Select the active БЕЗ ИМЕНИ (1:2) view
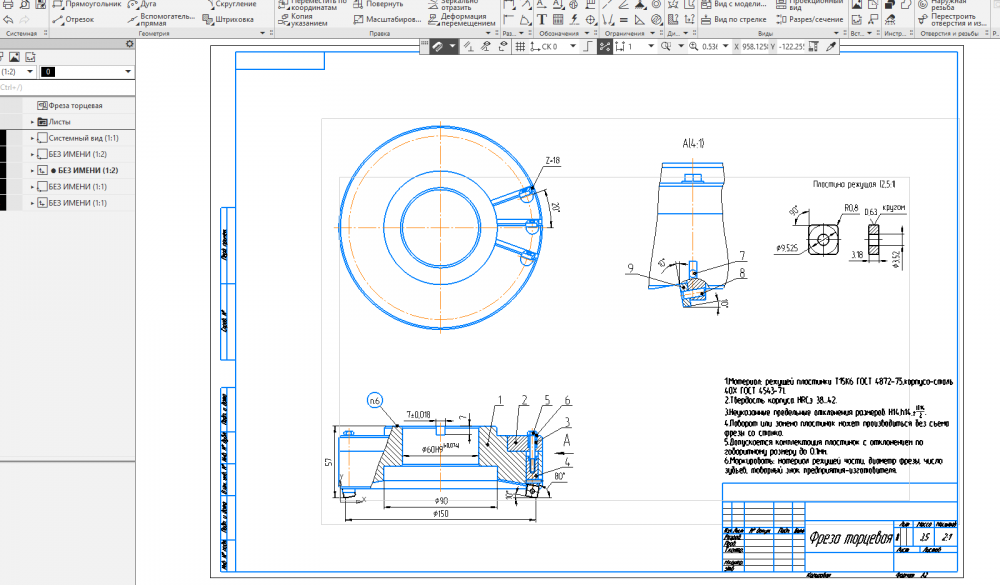 click(x=89, y=170)
